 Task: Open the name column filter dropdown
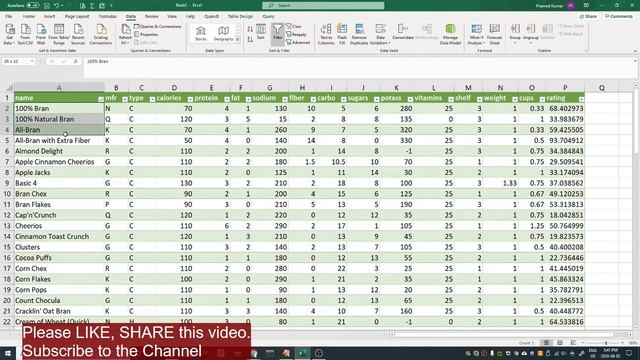pyautogui.click(x=100, y=99)
